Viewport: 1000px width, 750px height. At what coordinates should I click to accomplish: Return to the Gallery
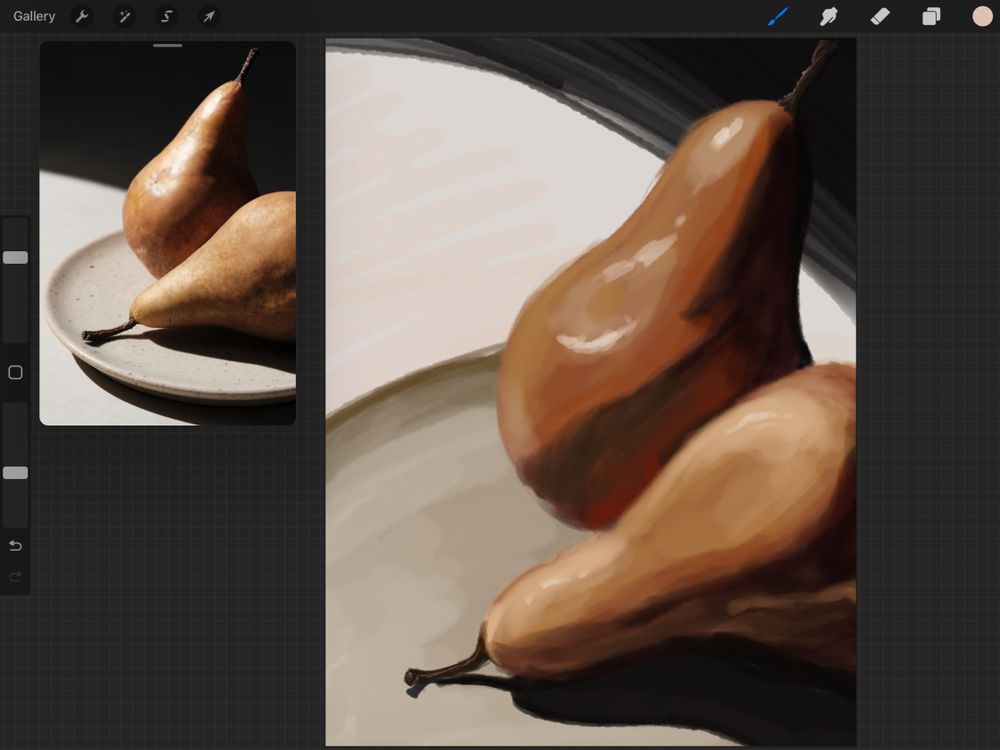point(34,17)
